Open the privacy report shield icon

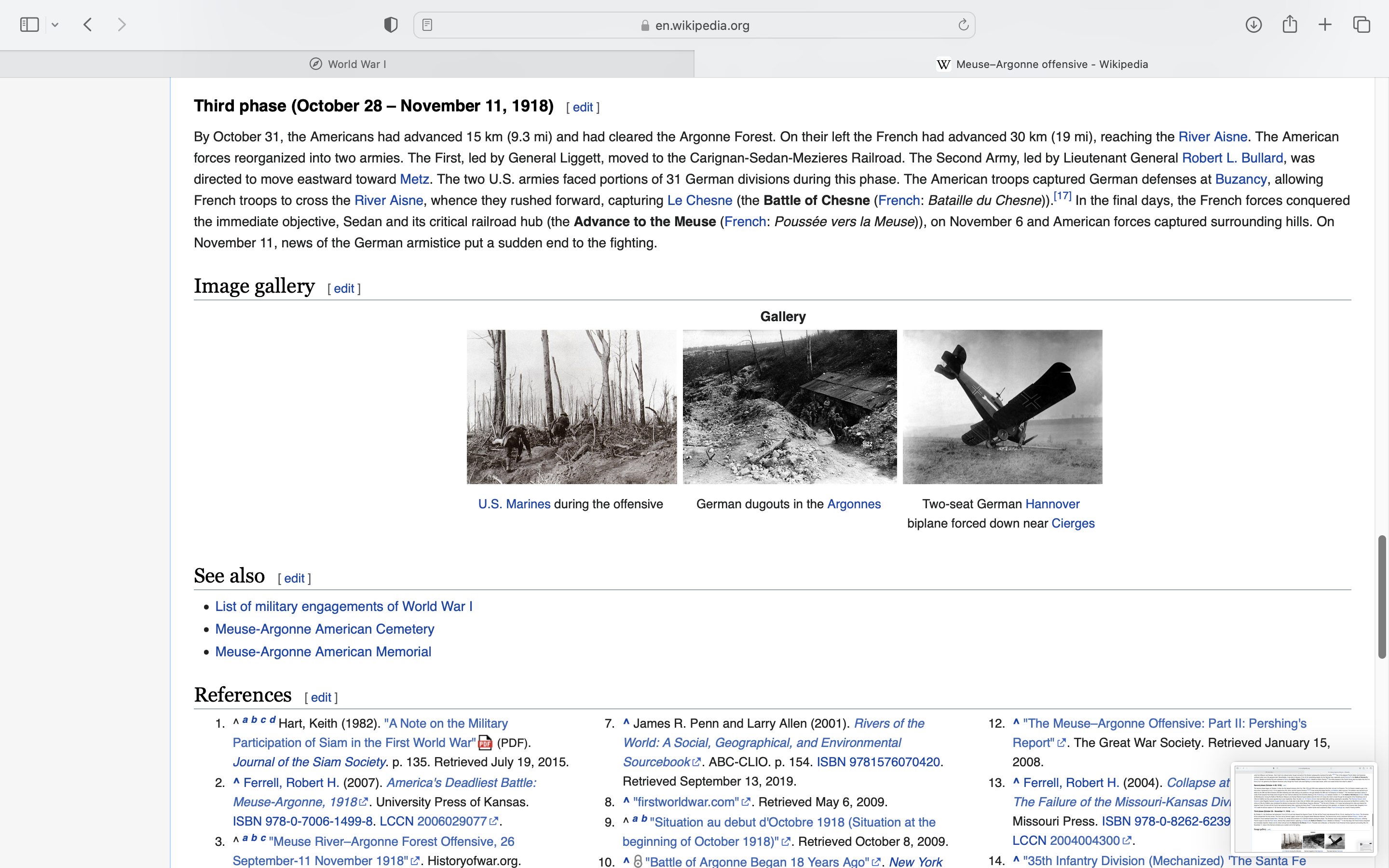[391, 25]
